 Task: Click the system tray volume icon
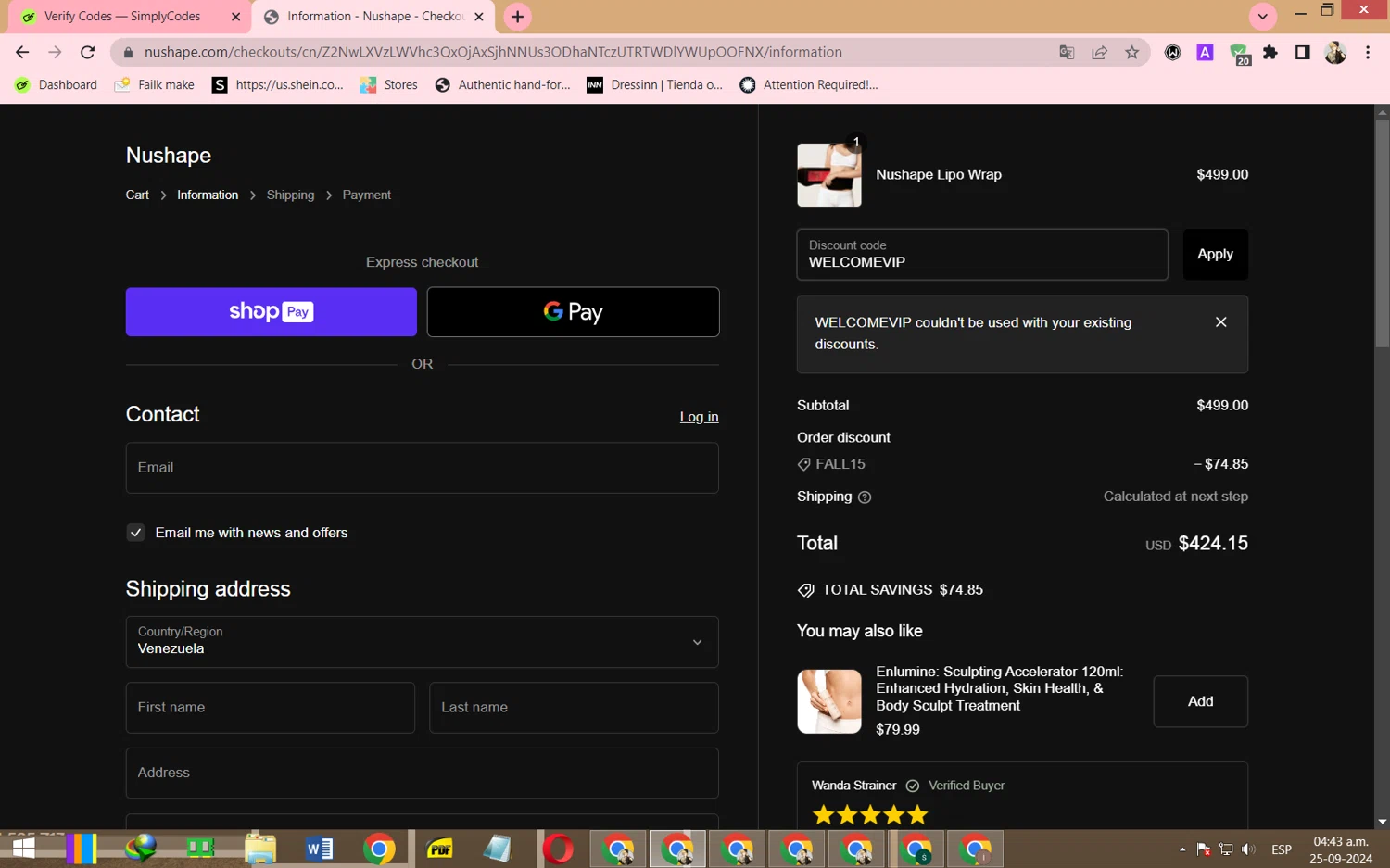1248,849
